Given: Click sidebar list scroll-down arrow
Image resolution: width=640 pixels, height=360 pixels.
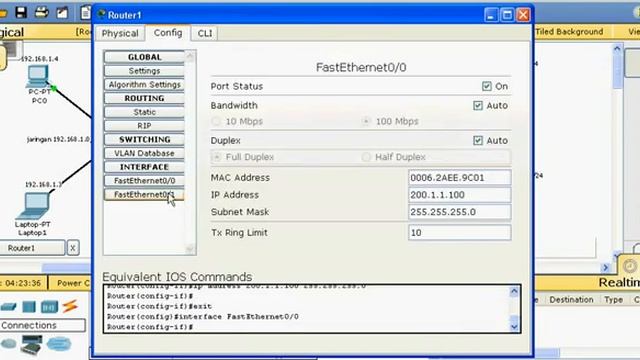Looking at the screenshot, I should tap(190, 249).
